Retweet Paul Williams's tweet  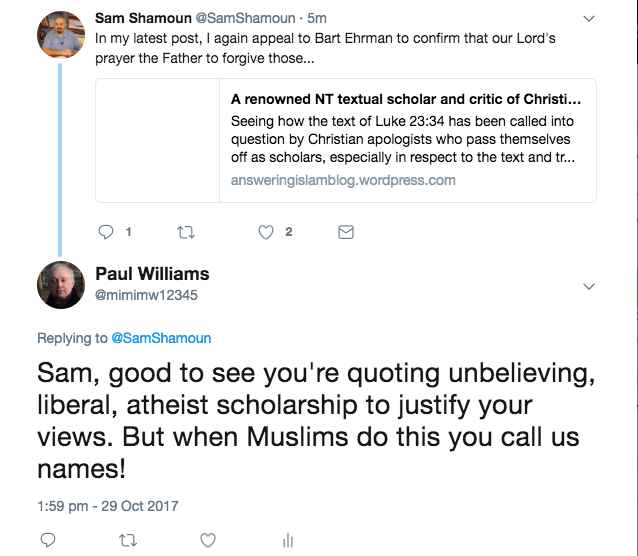128,540
